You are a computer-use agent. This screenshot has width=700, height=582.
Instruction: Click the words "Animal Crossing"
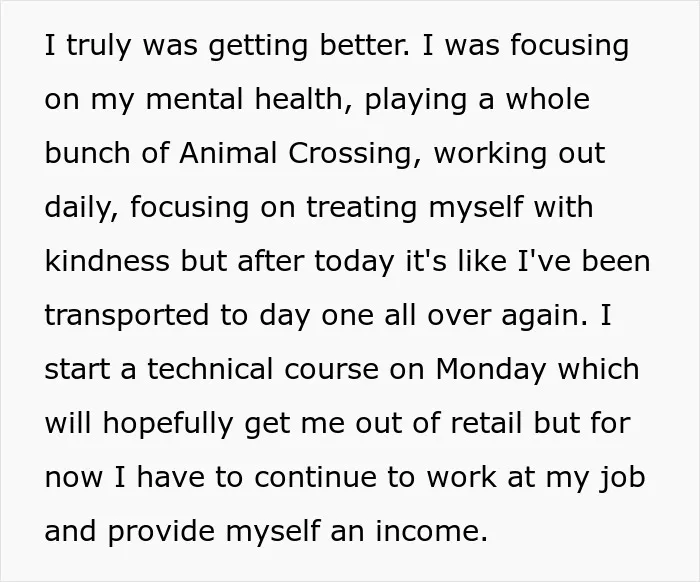click(x=296, y=154)
